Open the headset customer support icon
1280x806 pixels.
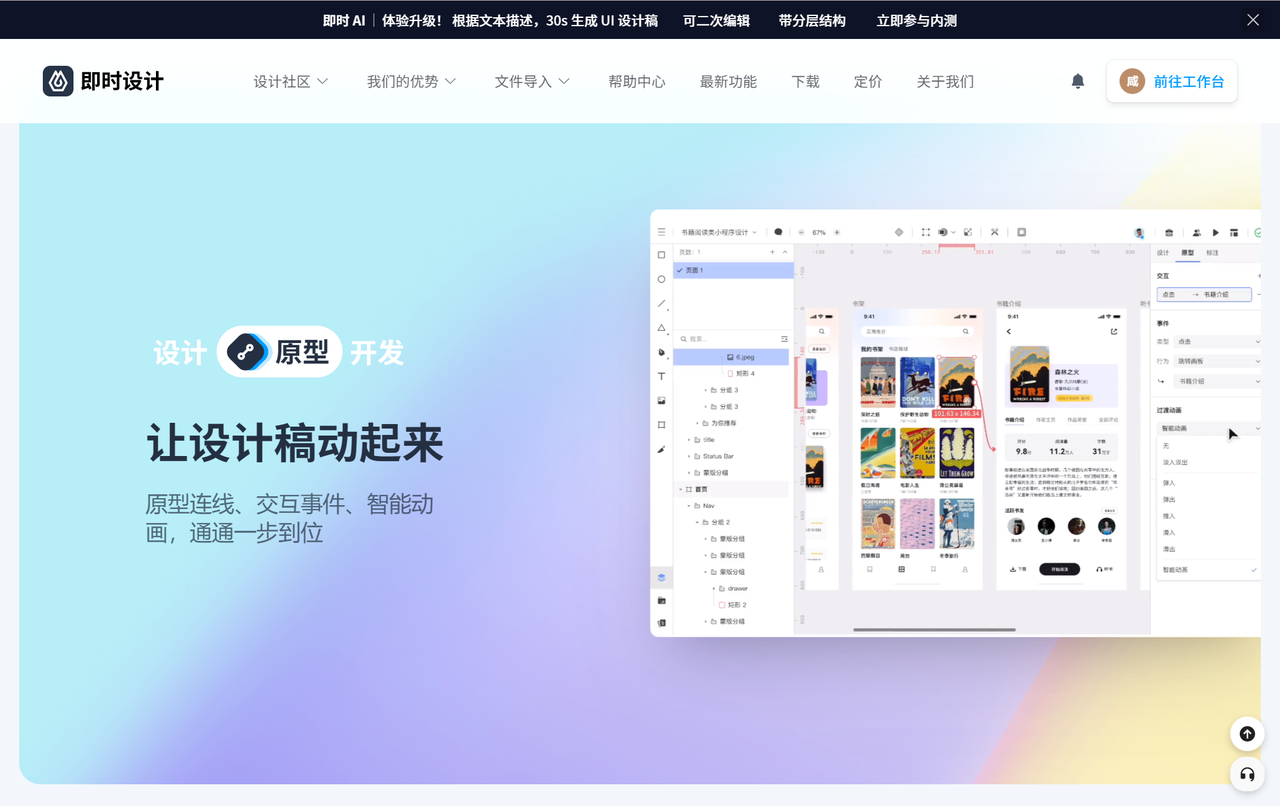(1247, 774)
